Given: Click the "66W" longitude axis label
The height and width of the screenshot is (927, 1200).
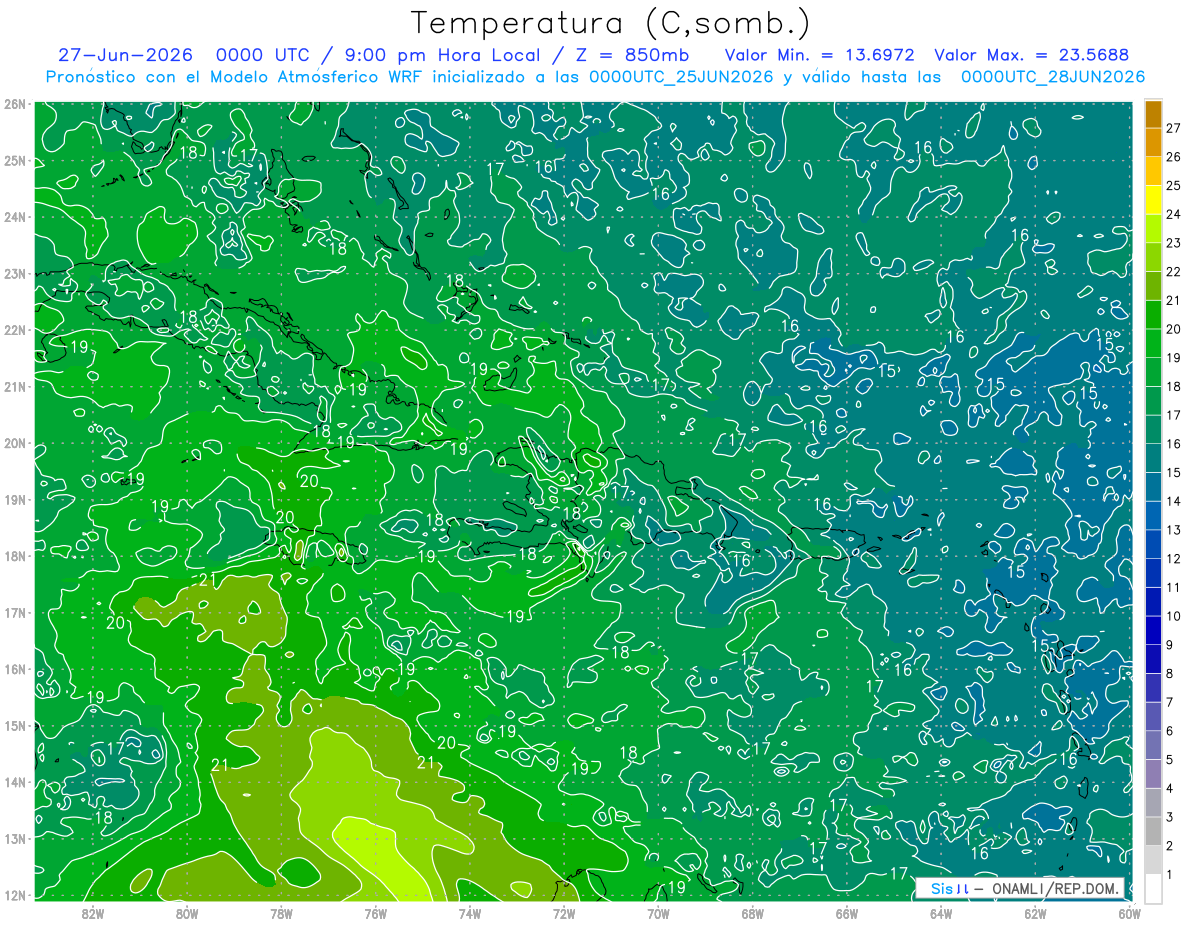Looking at the screenshot, I should click(846, 913).
